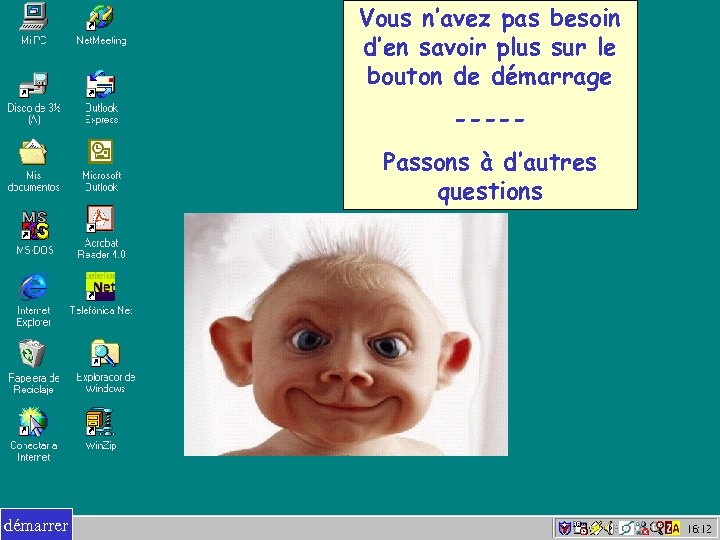Click the ZA ZoneAlarm tray icon

pos(672,528)
